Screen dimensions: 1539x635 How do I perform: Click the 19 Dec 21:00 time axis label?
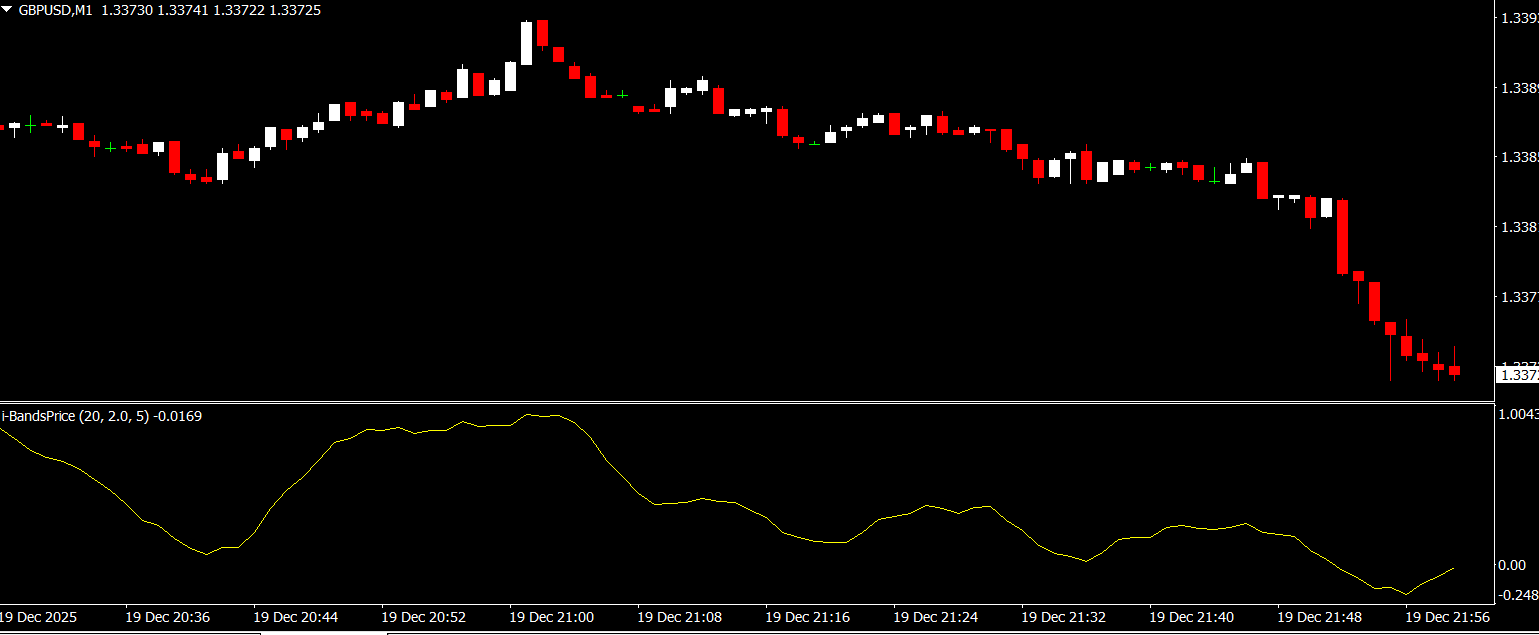tap(551, 617)
